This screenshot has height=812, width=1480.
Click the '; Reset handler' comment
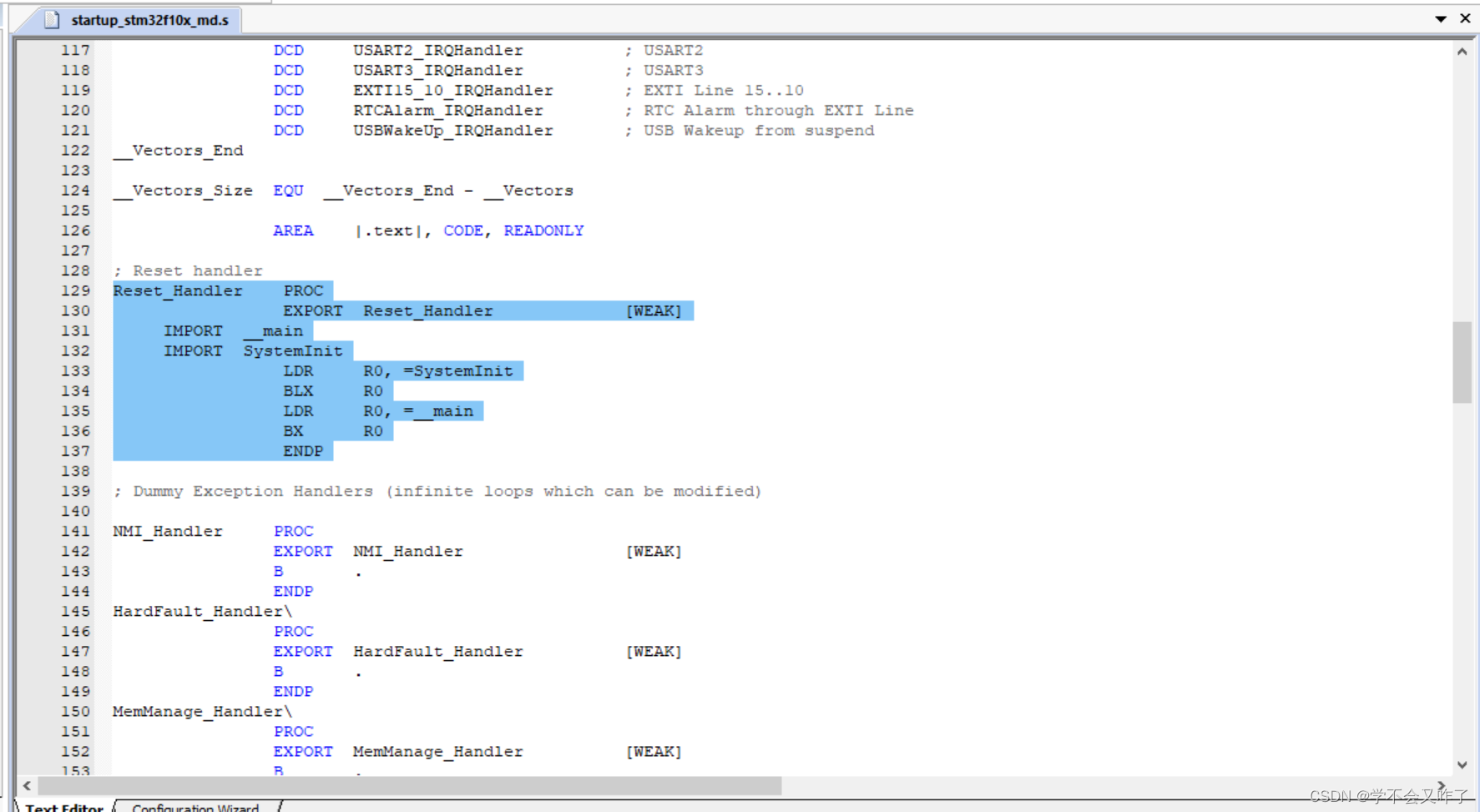pos(188,270)
